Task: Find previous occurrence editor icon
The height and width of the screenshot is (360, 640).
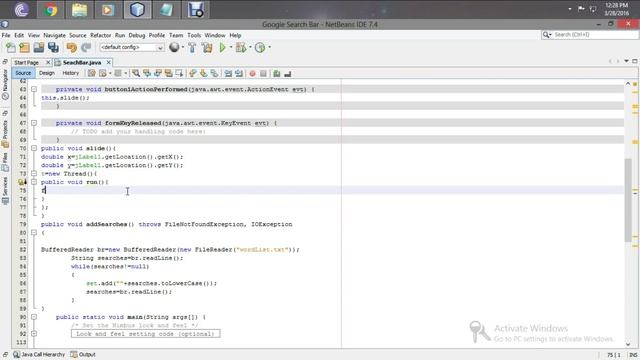Action: (147, 73)
